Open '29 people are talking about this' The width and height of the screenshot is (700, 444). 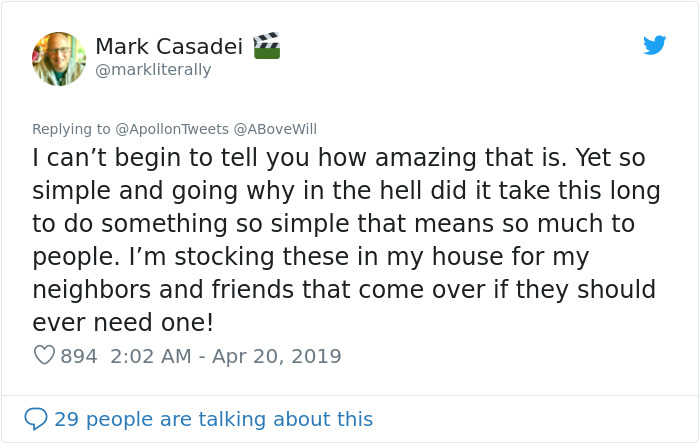213,419
